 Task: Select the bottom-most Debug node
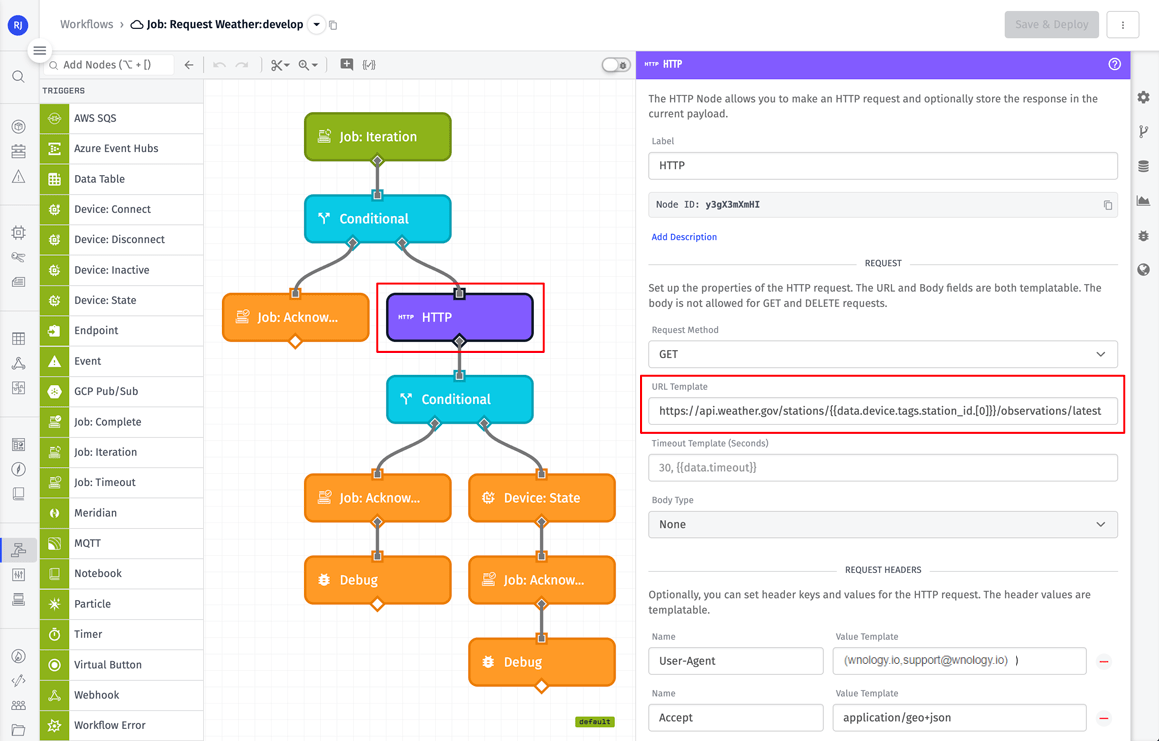click(542, 662)
